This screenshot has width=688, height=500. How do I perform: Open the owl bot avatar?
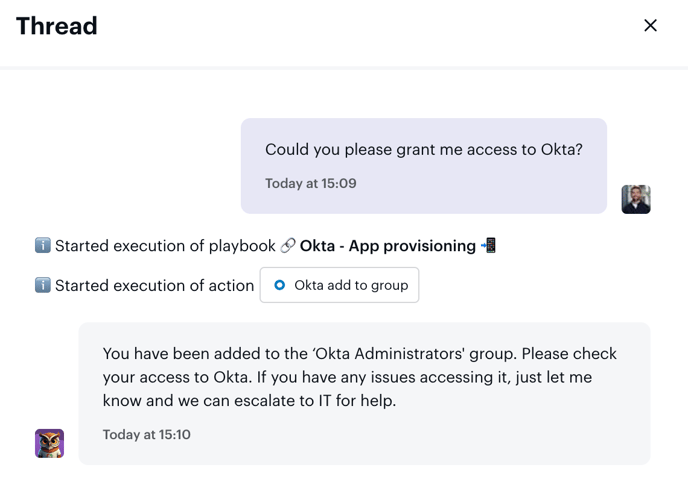(49, 443)
